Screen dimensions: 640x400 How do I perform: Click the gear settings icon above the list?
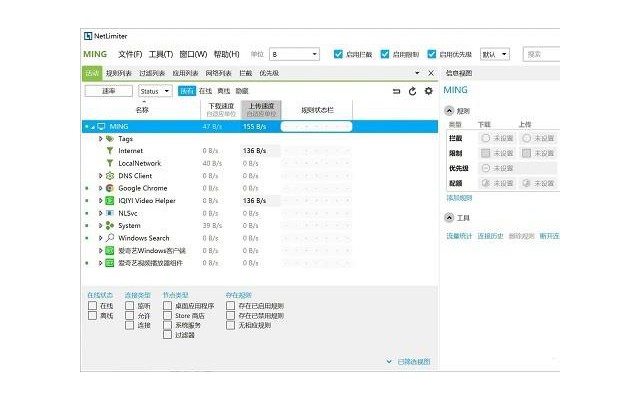coord(428,91)
